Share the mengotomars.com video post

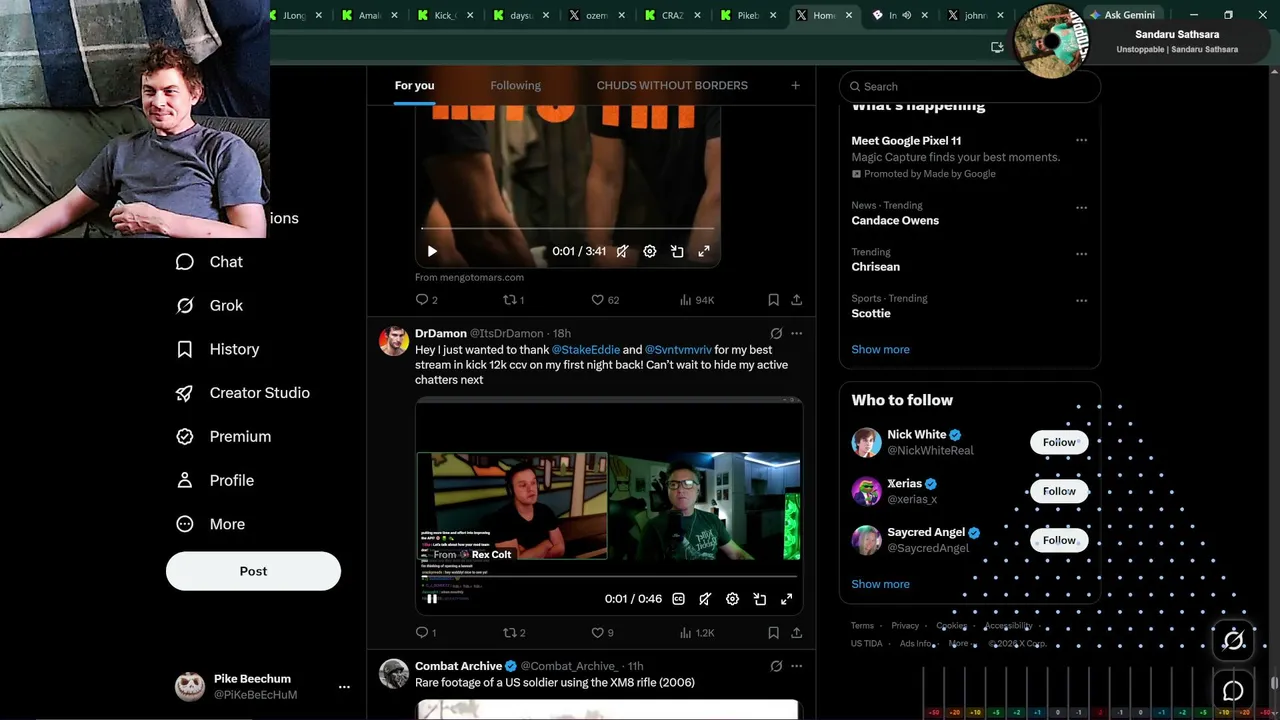coord(796,300)
